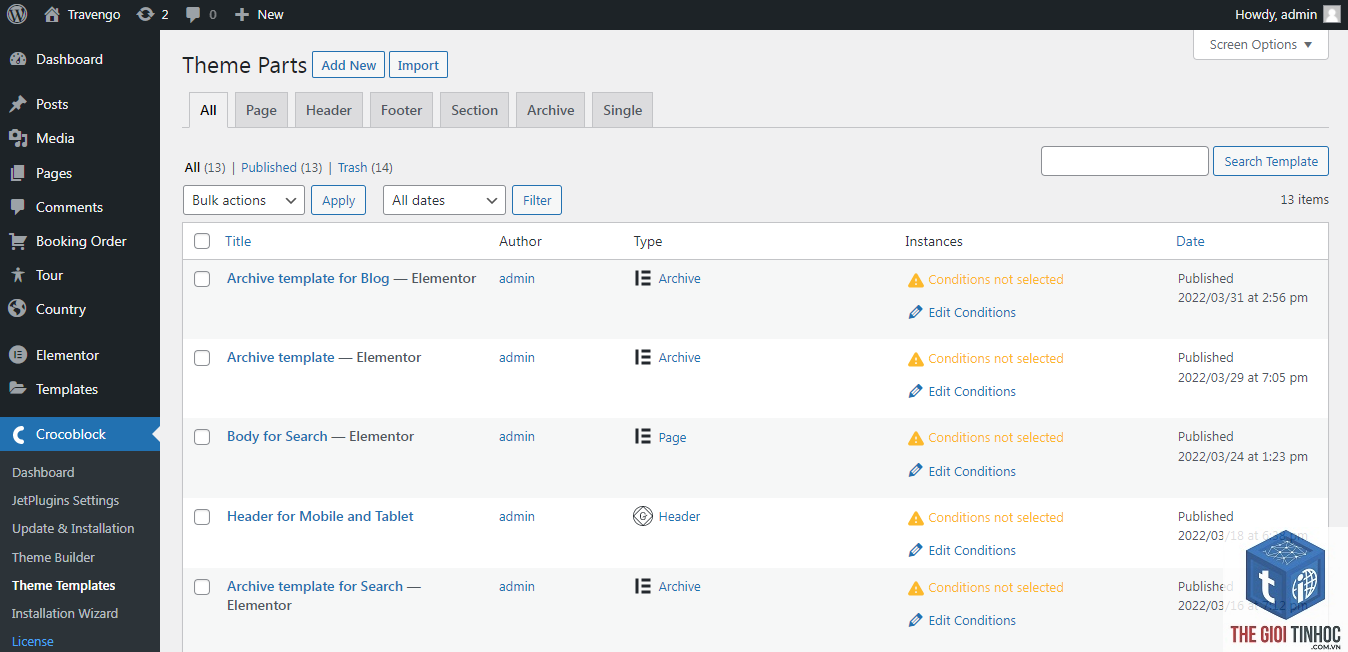The height and width of the screenshot is (652, 1348).
Task: Click Page type link in Body for Search row
Action: (672, 437)
